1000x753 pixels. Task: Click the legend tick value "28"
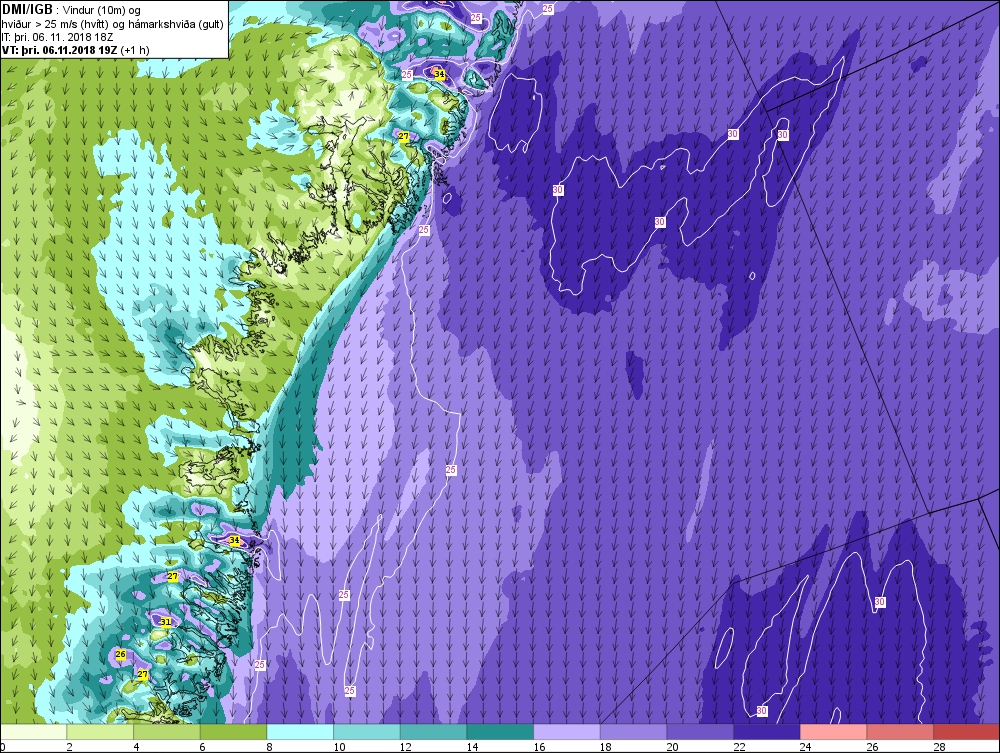pyautogui.click(x=939, y=747)
